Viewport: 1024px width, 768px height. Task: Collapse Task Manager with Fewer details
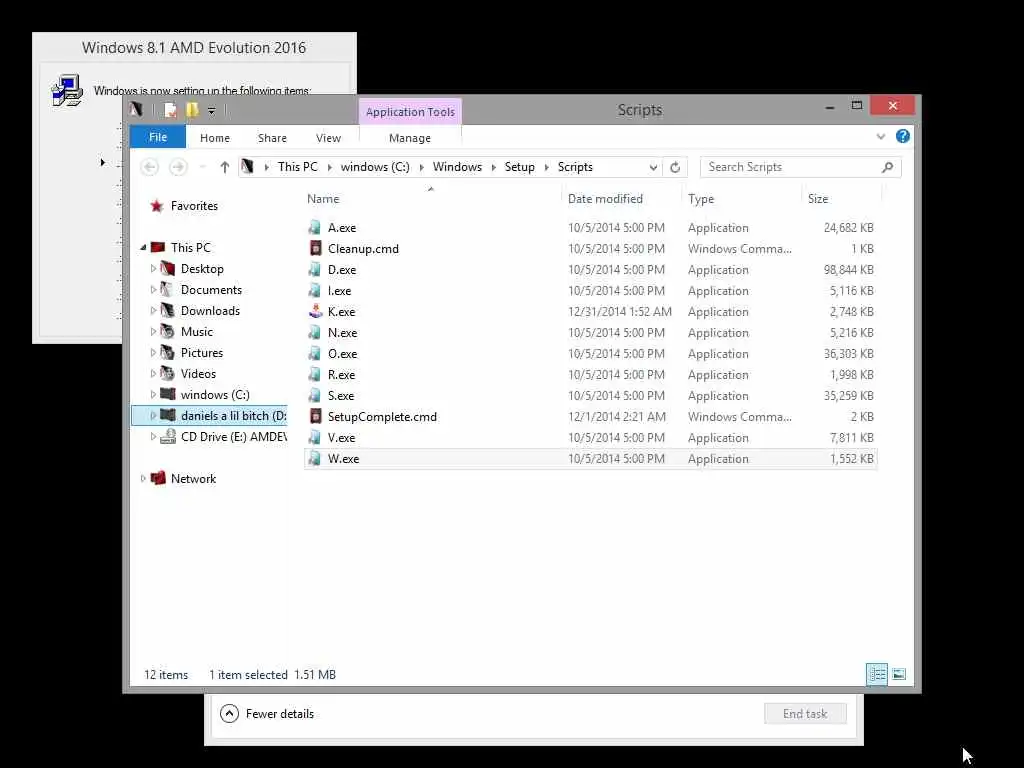(x=267, y=714)
